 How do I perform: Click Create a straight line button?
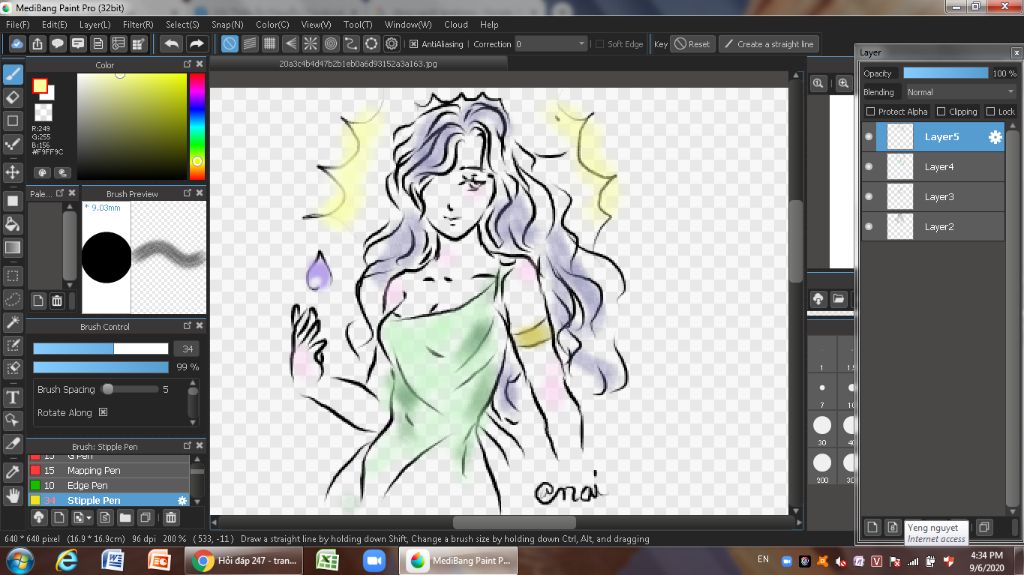pos(769,44)
